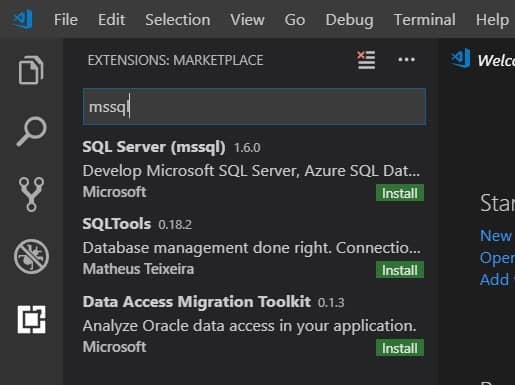
Task: Click version 0.18.2 of SQLTools
Action: [175, 224]
